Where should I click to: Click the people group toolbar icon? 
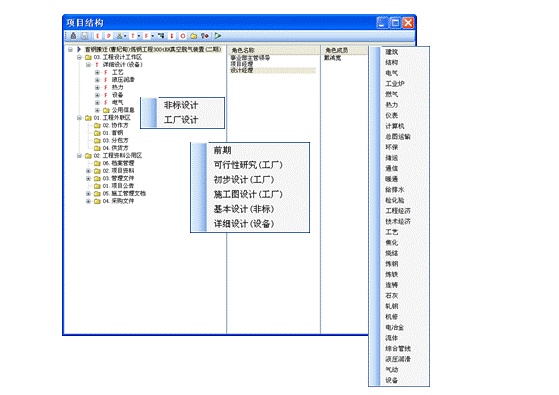point(119,36)
